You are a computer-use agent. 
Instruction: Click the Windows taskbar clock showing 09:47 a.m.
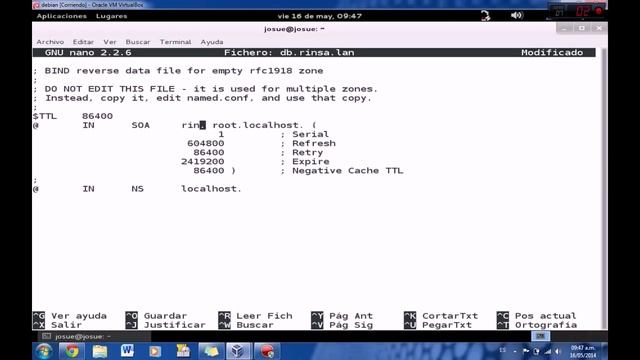(x=583, y=351)
